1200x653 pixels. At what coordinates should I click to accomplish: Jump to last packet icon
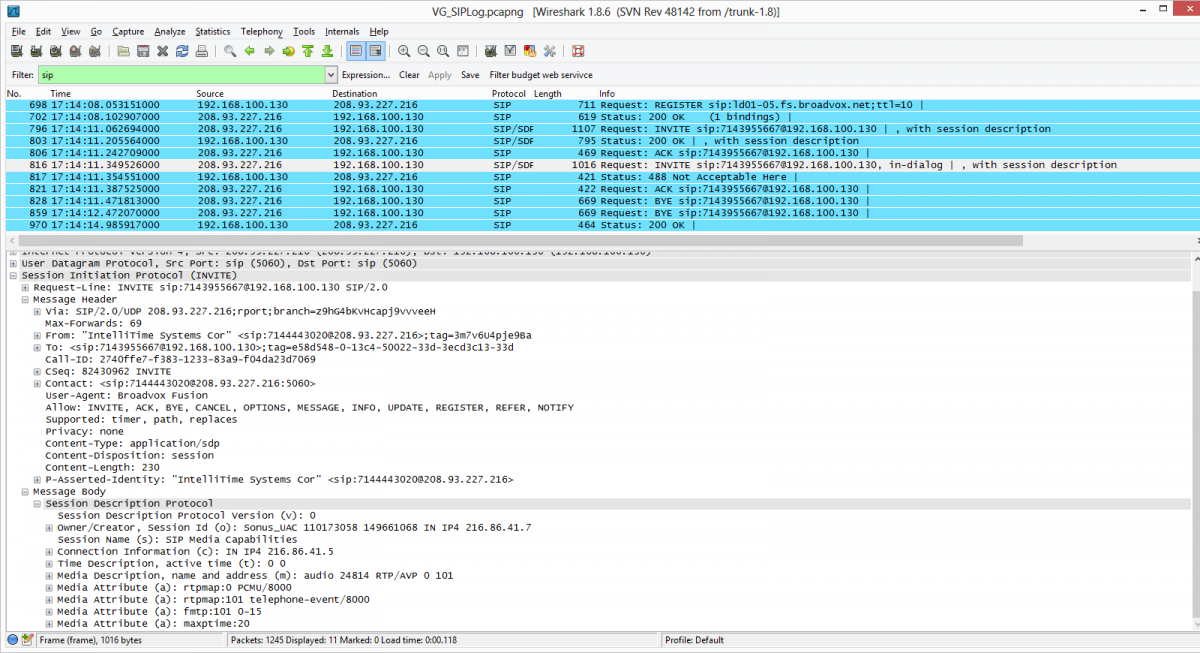coord(327,51)
